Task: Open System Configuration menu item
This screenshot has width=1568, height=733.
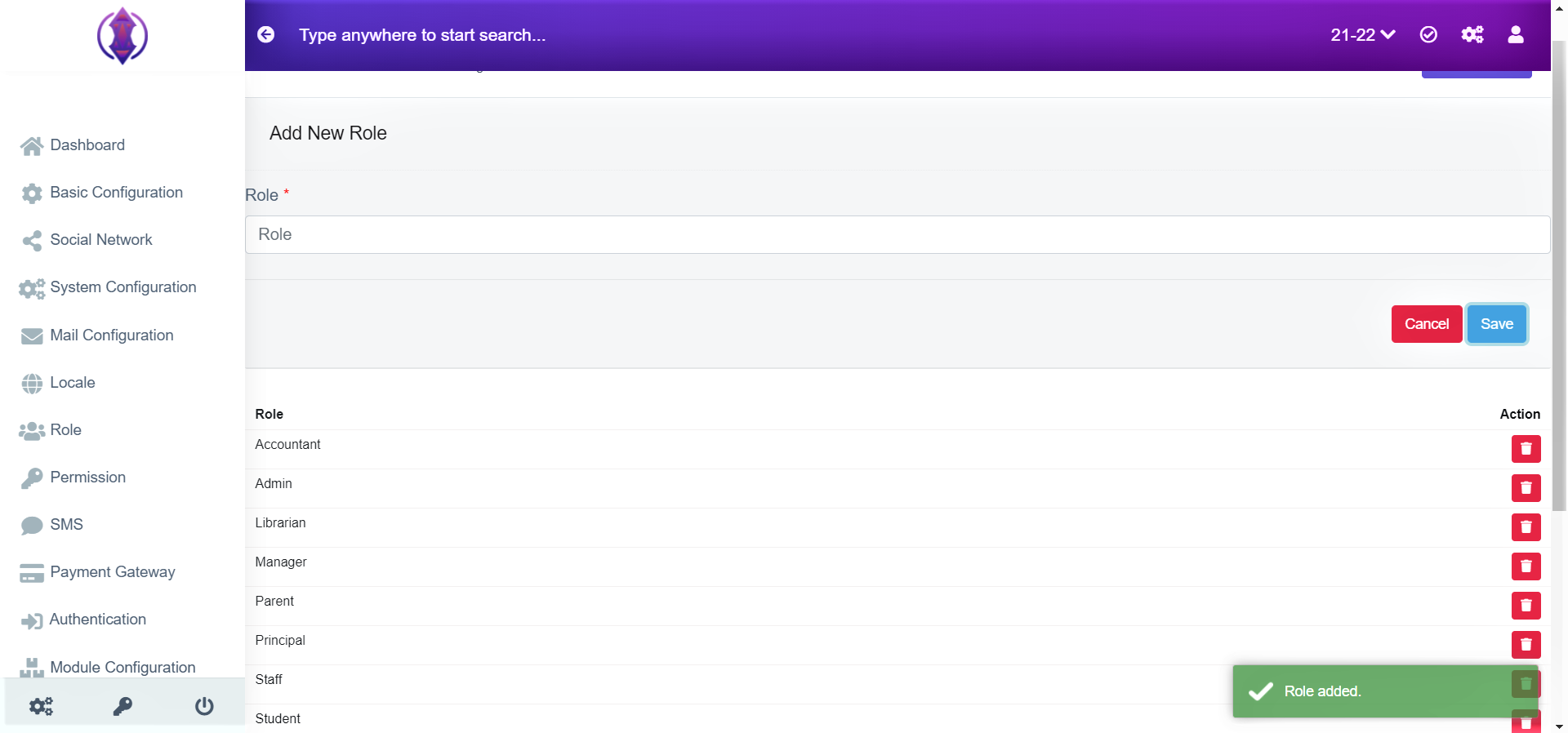Action: pos(123,287)
